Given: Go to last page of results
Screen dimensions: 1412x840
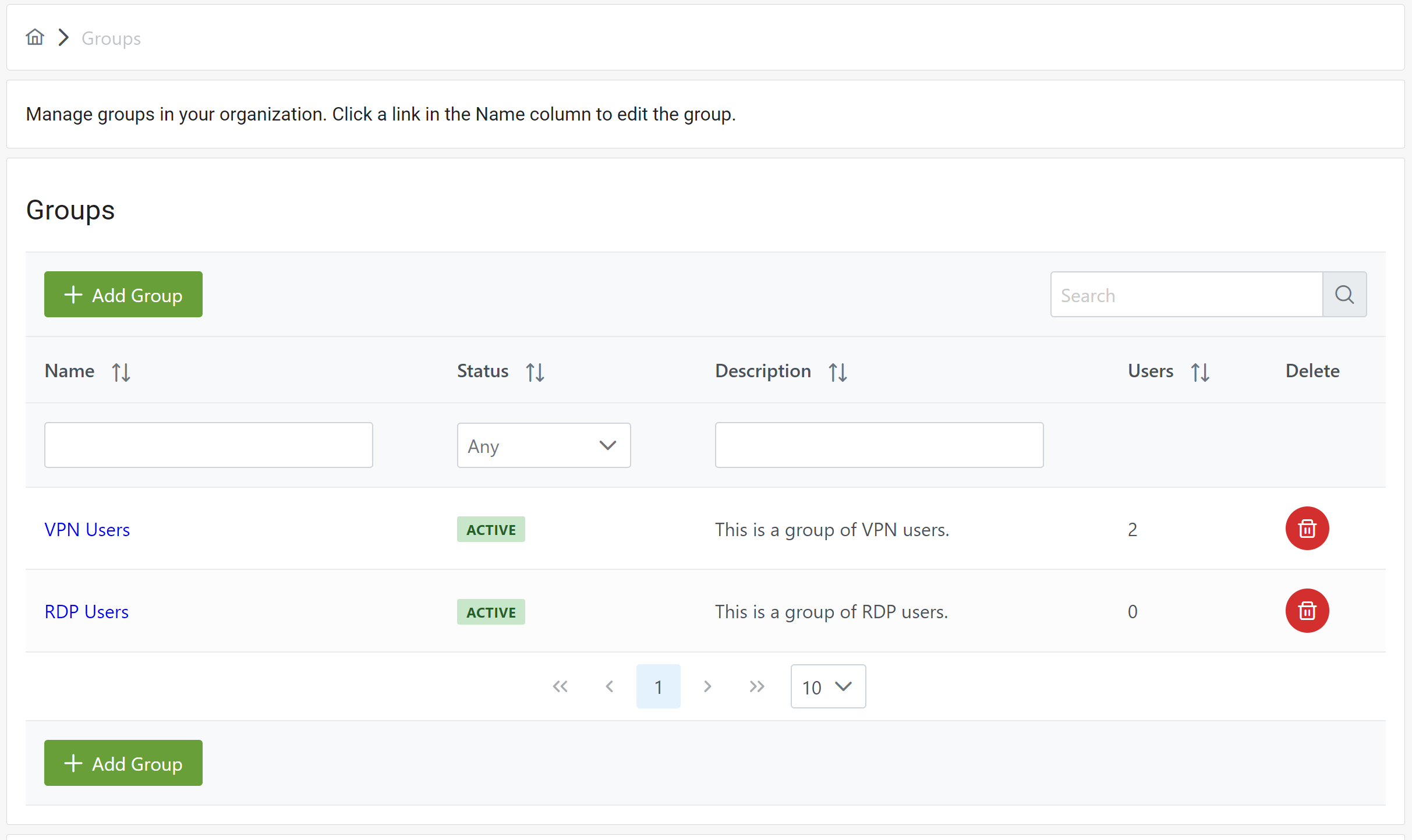Looking at the screenshot, I should (756, 687).
